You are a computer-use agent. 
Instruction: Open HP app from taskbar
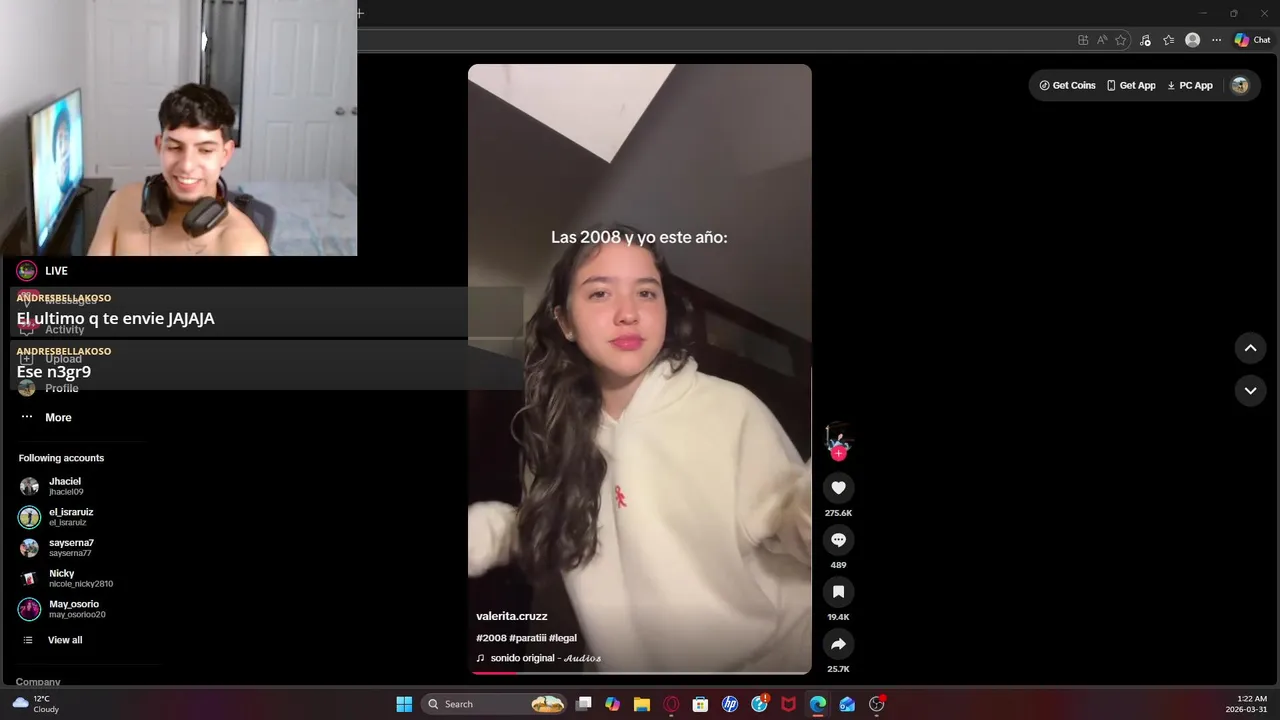[x=730, y=704]
